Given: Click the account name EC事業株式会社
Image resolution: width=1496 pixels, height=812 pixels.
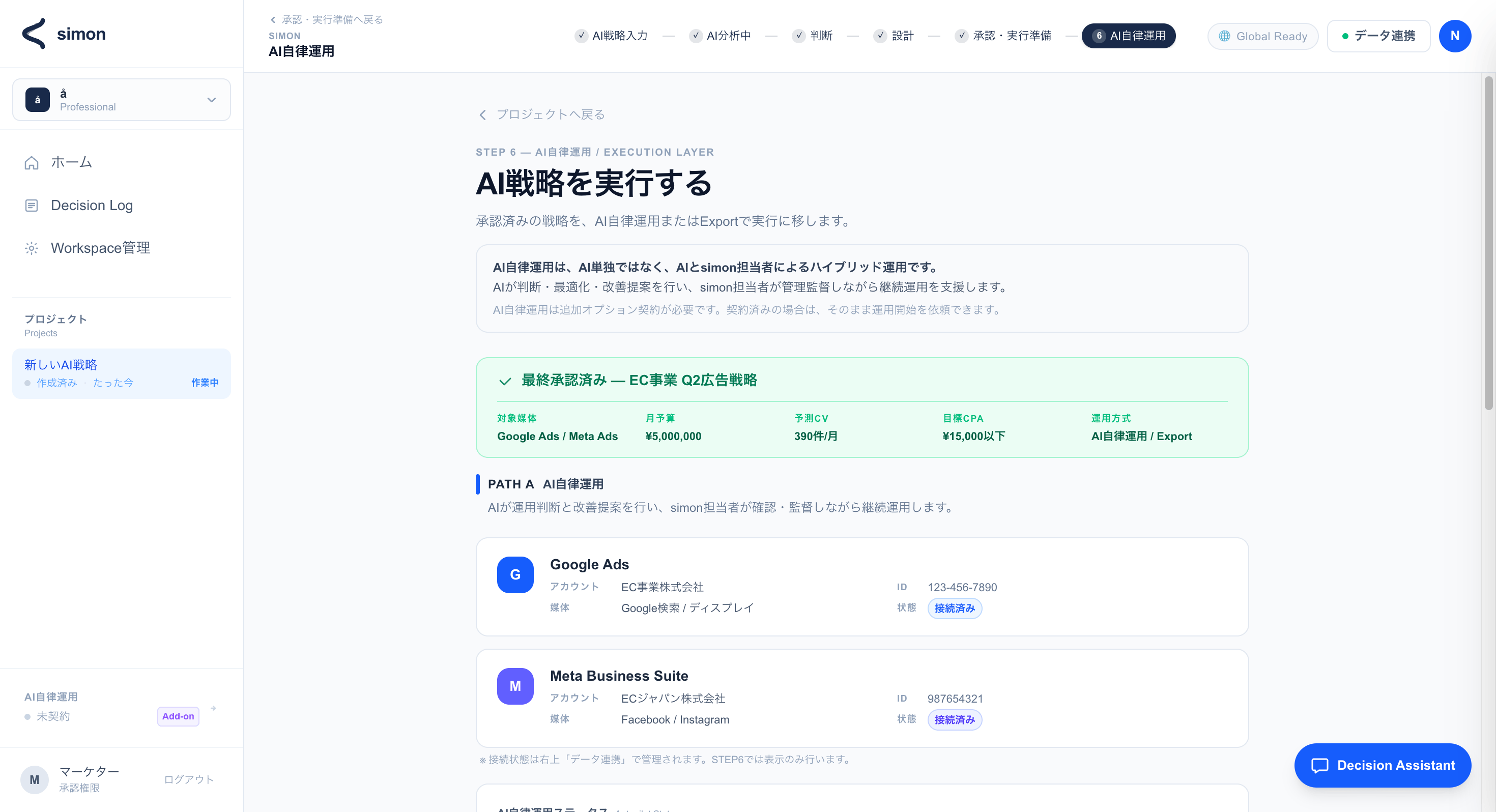Looking at the screenshot, I should [663, 587].
